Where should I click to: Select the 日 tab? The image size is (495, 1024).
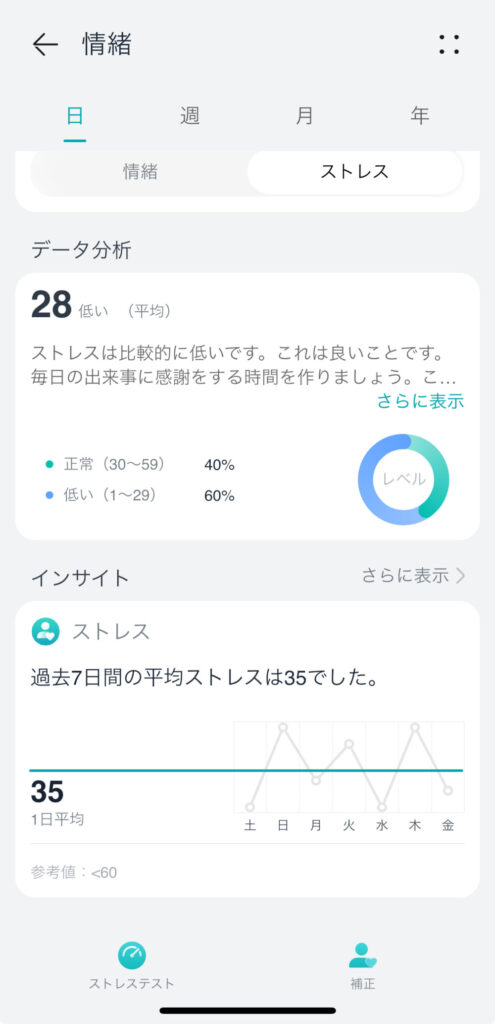pos(75,116)
